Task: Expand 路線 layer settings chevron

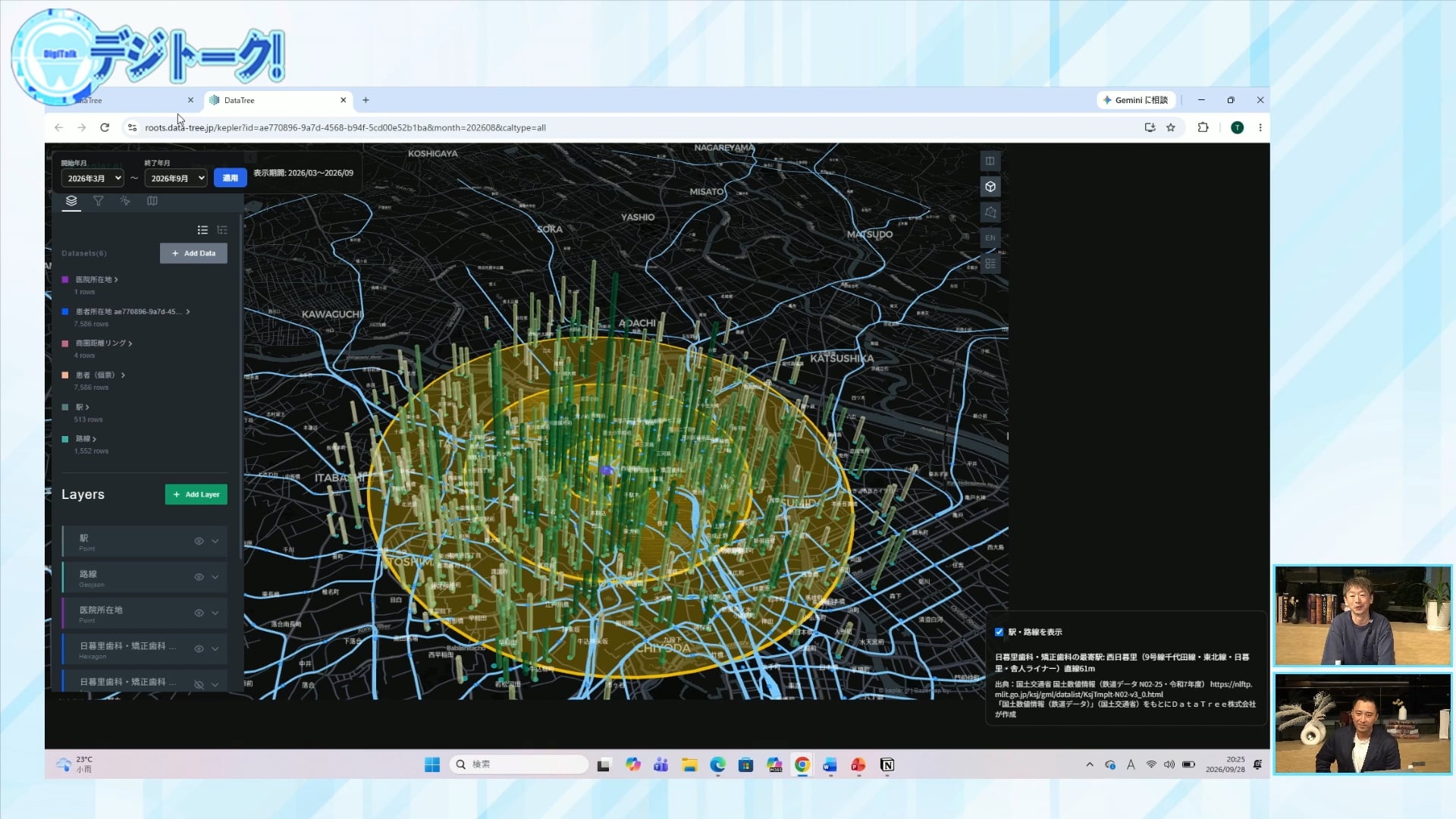Action: (215, 577)
